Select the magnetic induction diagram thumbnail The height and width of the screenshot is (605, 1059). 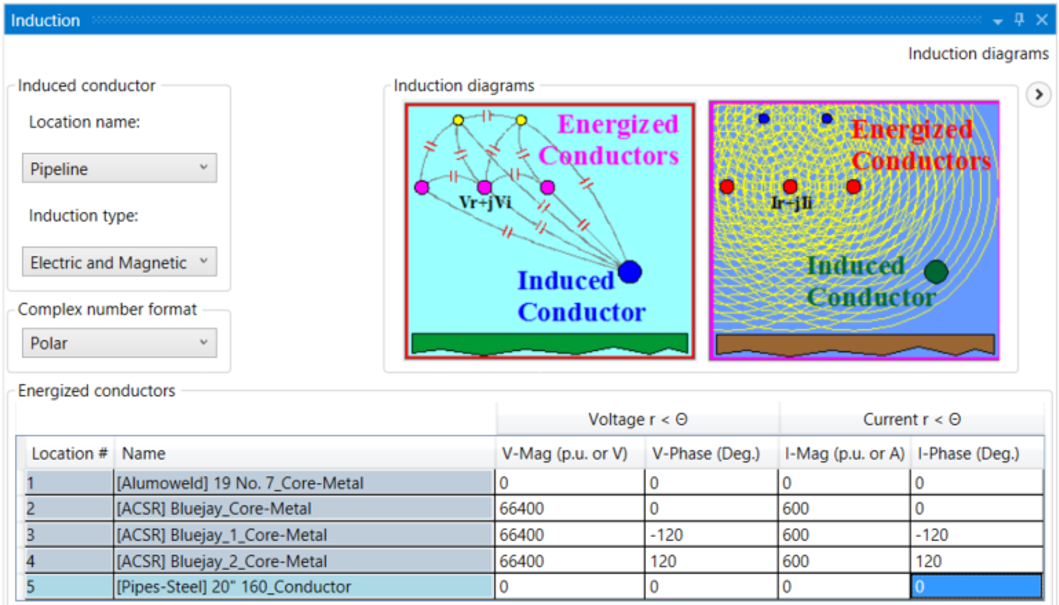coord(854,230)
